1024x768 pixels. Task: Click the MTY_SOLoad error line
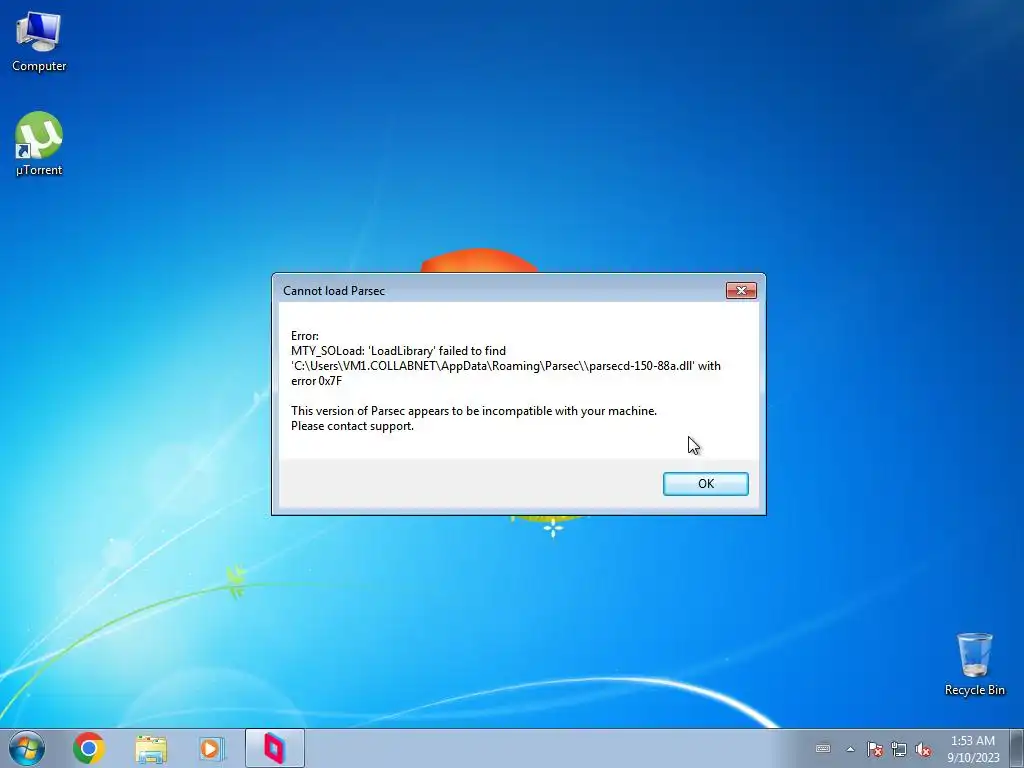[x=398, y=351]
